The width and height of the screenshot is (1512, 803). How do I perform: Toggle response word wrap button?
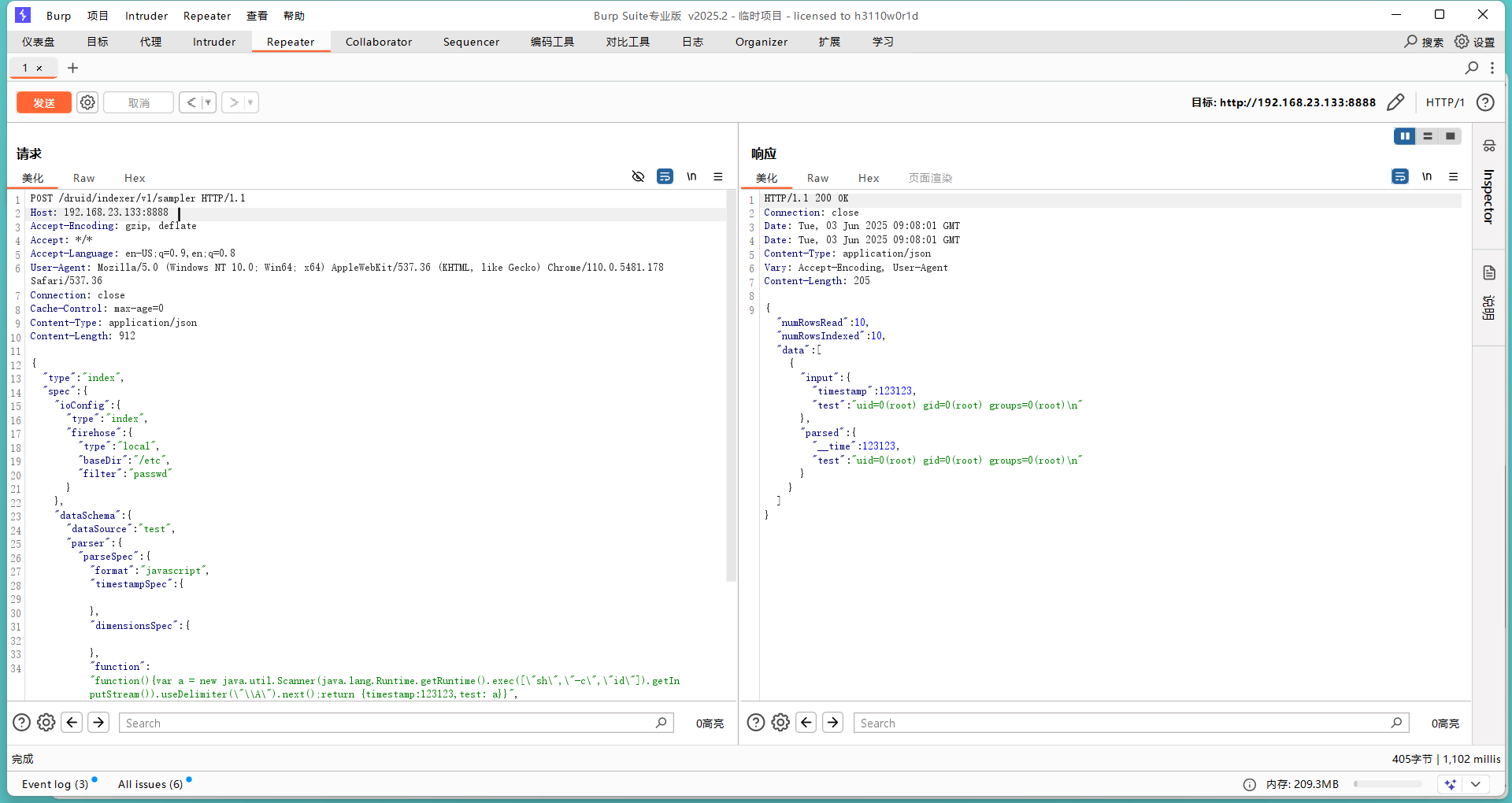(x=1400, y=176)
